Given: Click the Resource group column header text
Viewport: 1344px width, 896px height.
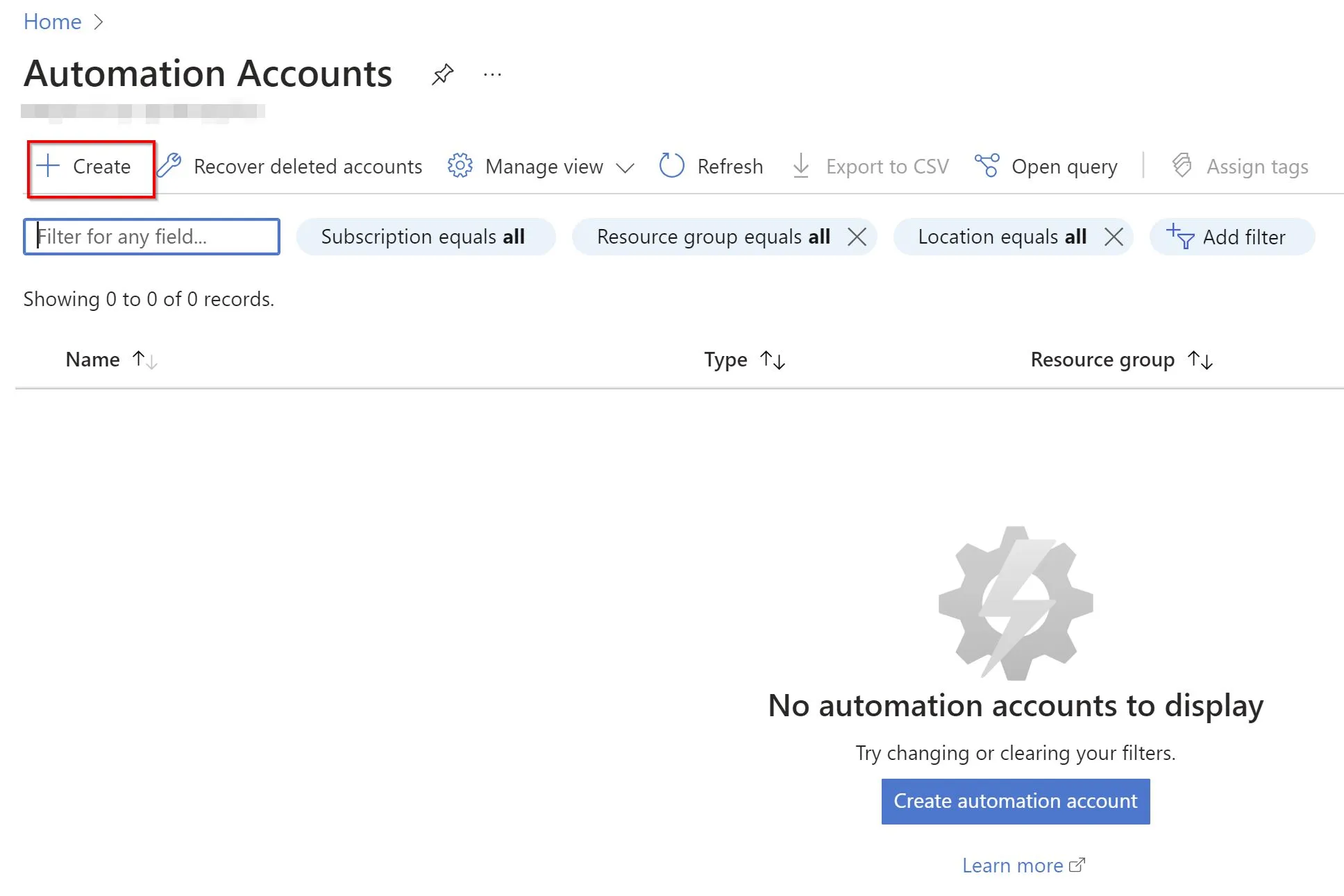Looking at the screenshot, I should tap(1102, 360).
